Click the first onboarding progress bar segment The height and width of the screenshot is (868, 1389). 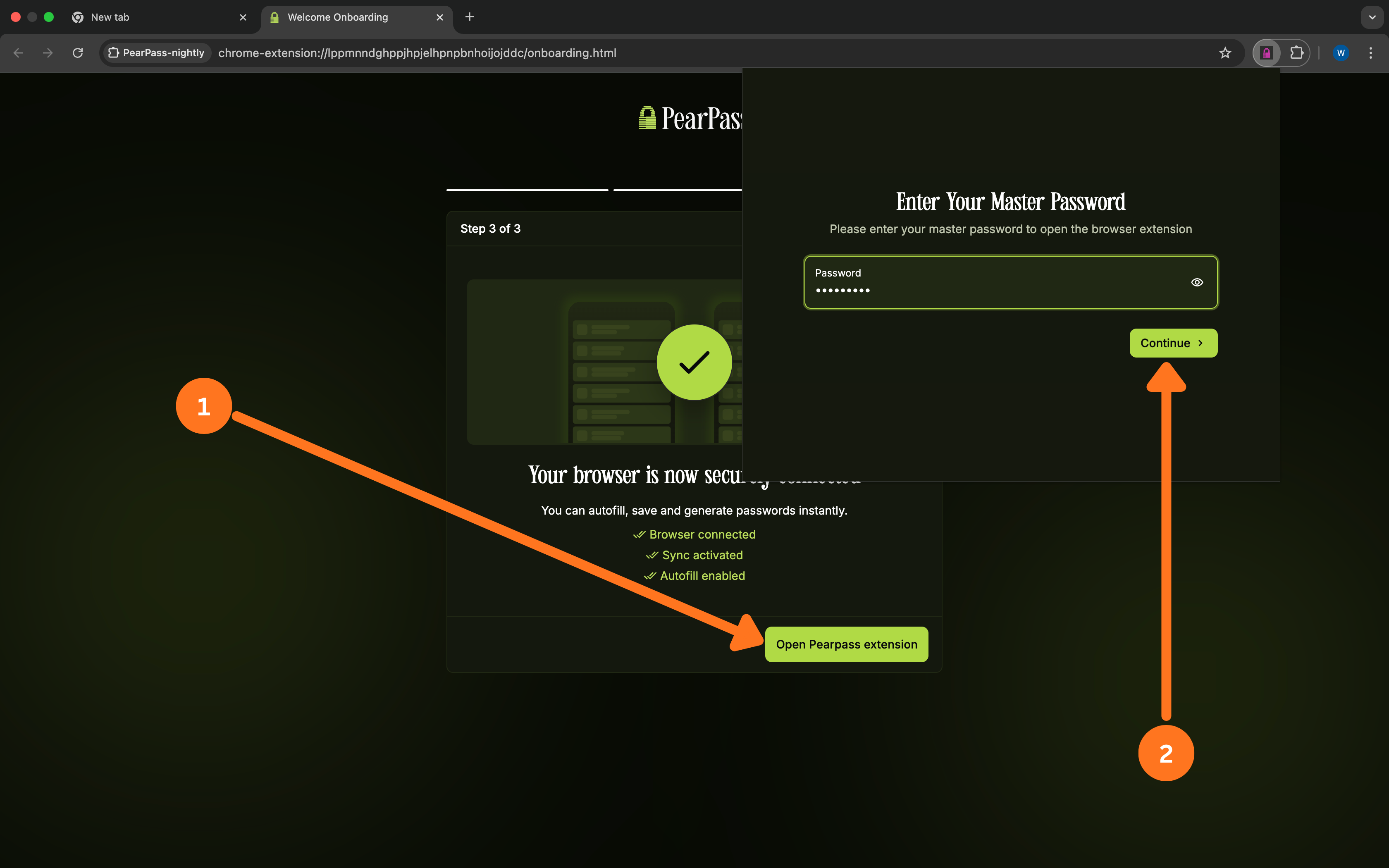[527, 189]
